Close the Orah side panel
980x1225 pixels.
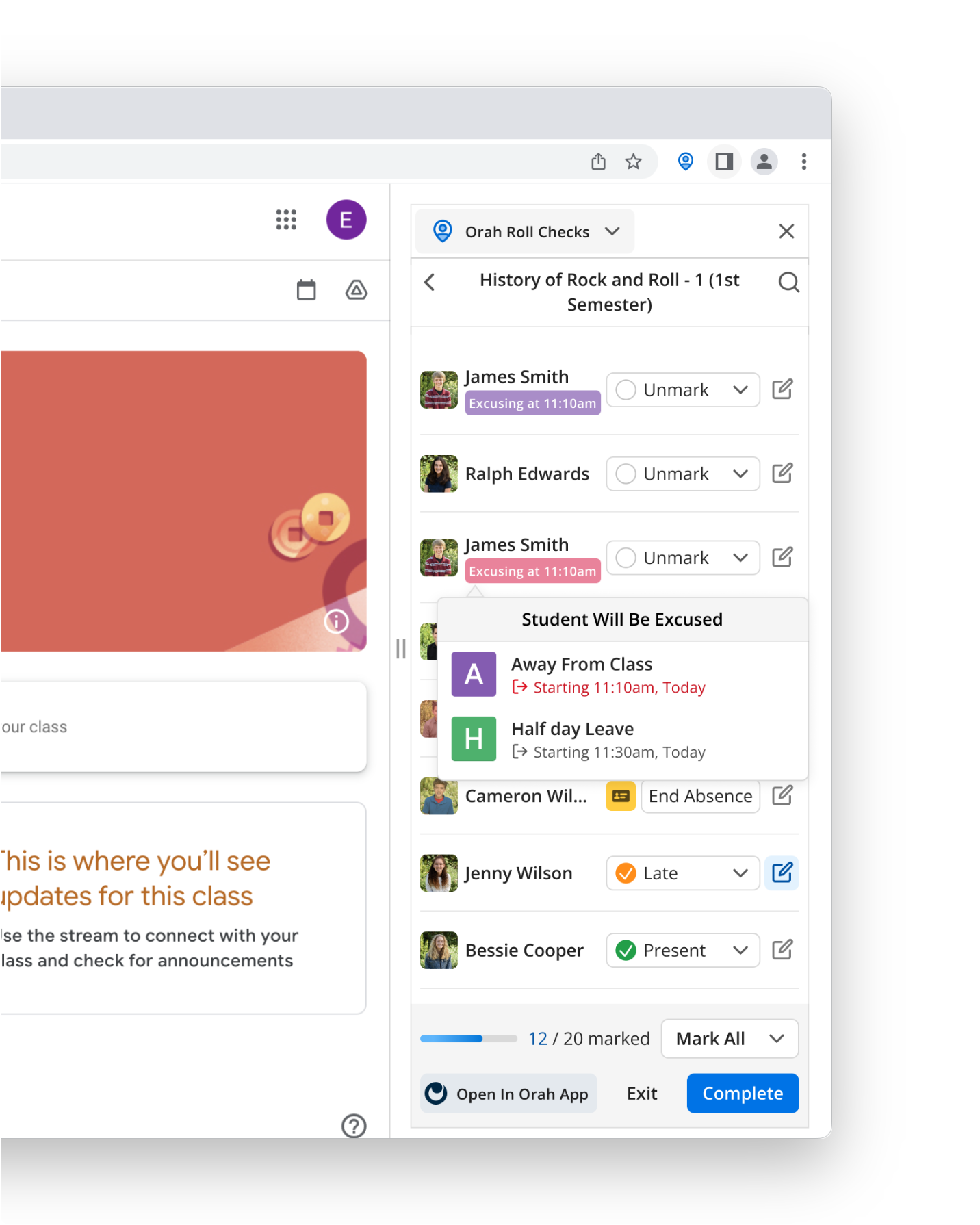(x=786, y=231)
